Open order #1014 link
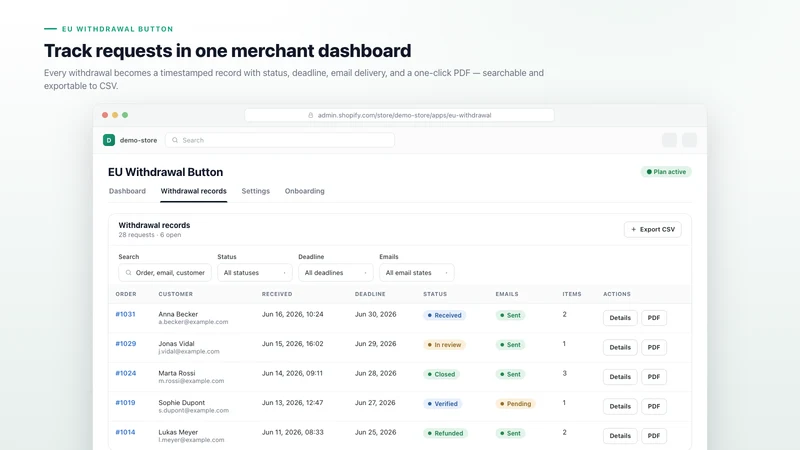 [x=125, y=432]
